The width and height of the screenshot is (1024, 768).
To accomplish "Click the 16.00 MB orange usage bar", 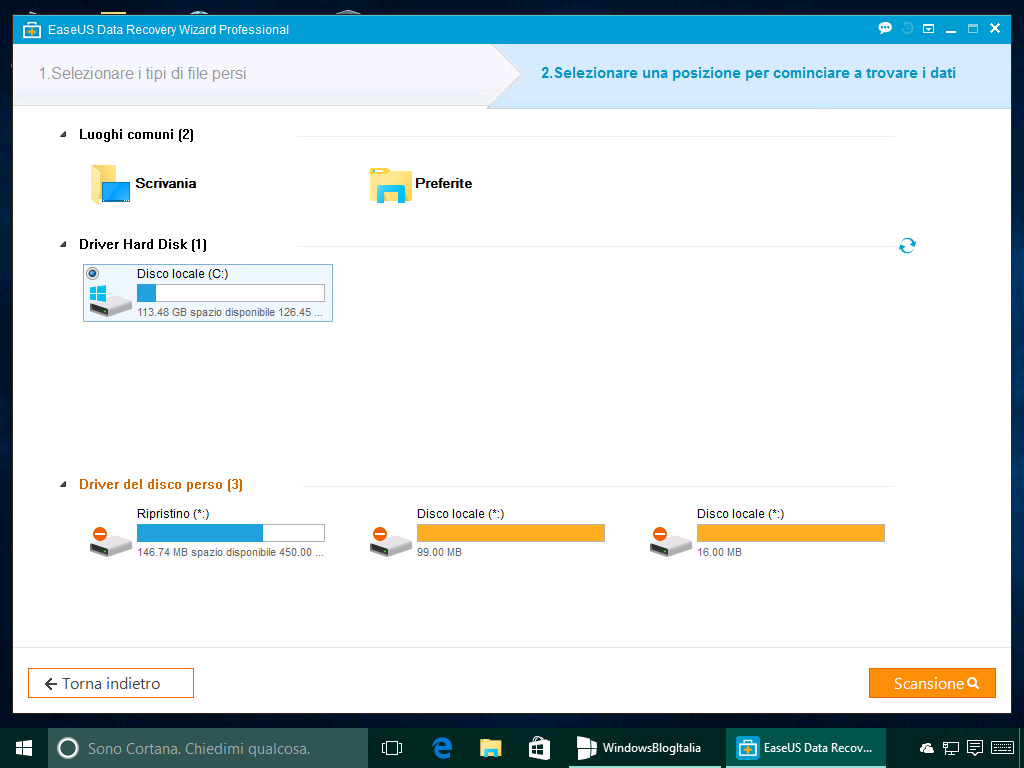I will coord(791,533).
